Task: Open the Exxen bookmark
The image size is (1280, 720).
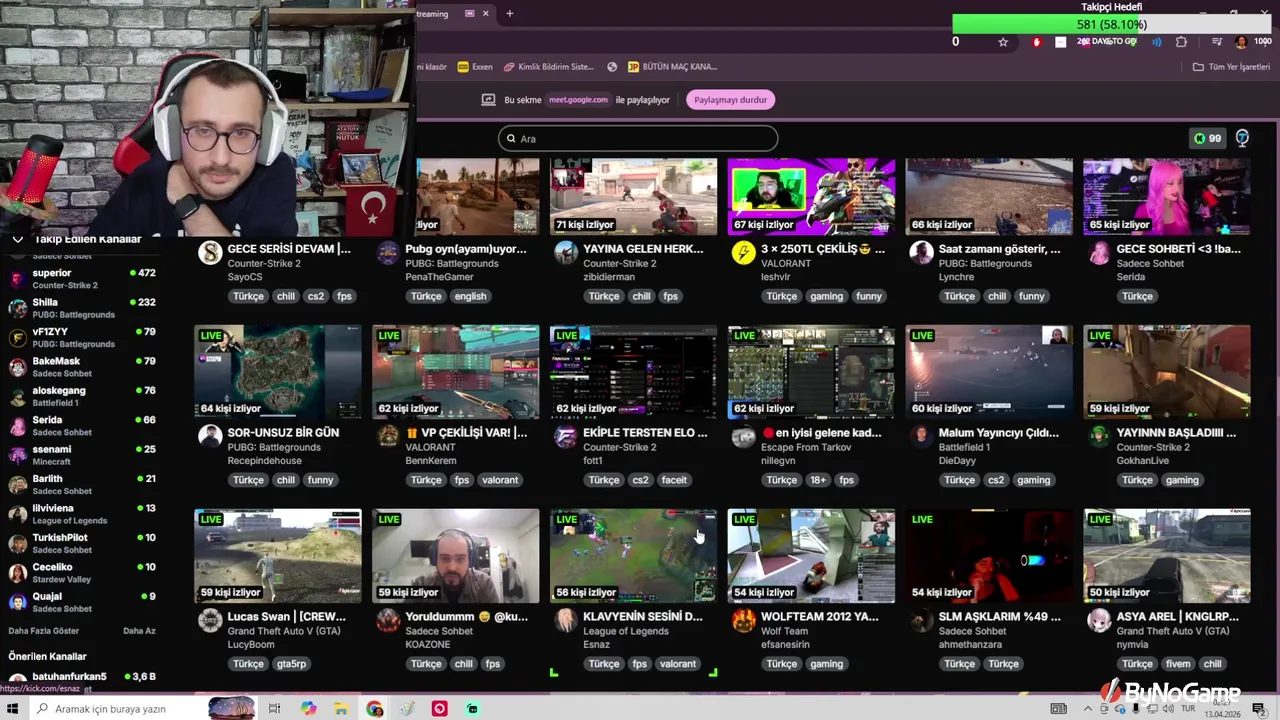Action: (x=475, y=67)
